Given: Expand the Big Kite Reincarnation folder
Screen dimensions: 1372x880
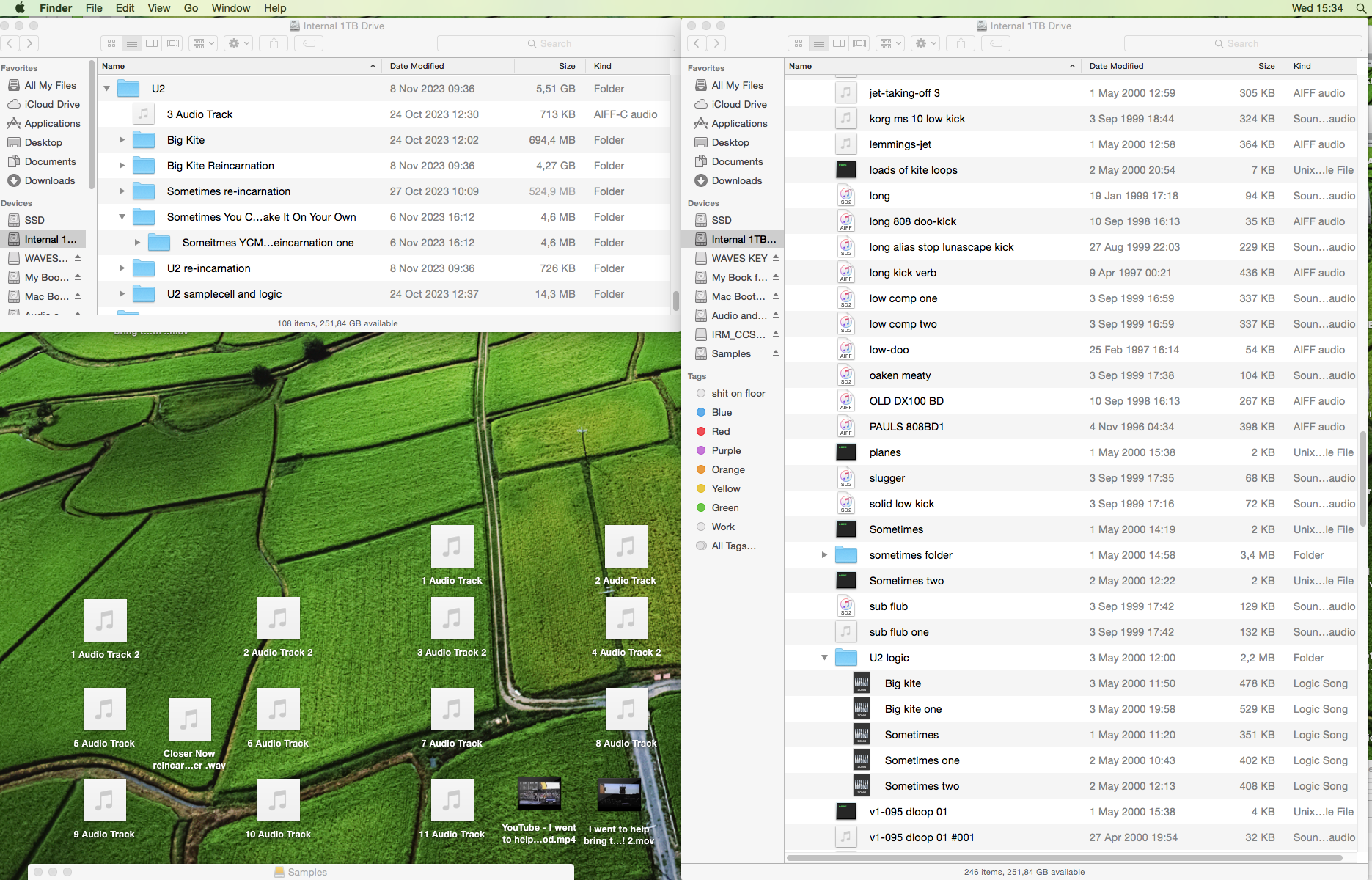Looking at the screenshot, I should pyautogui.click(x=122, y=166).
